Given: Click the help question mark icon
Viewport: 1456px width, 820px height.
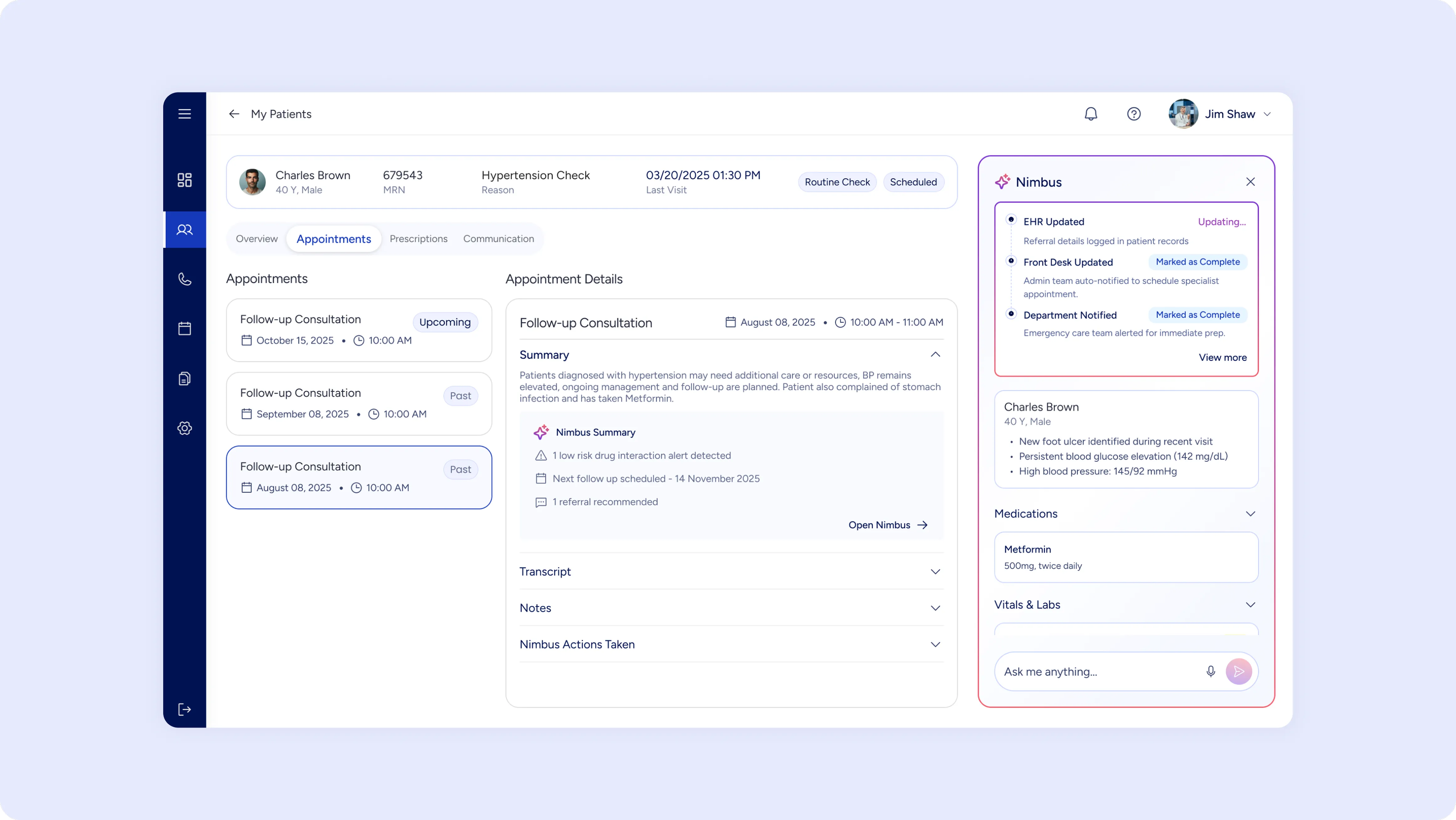Looking at the screenshot, I should (1133, 114).
